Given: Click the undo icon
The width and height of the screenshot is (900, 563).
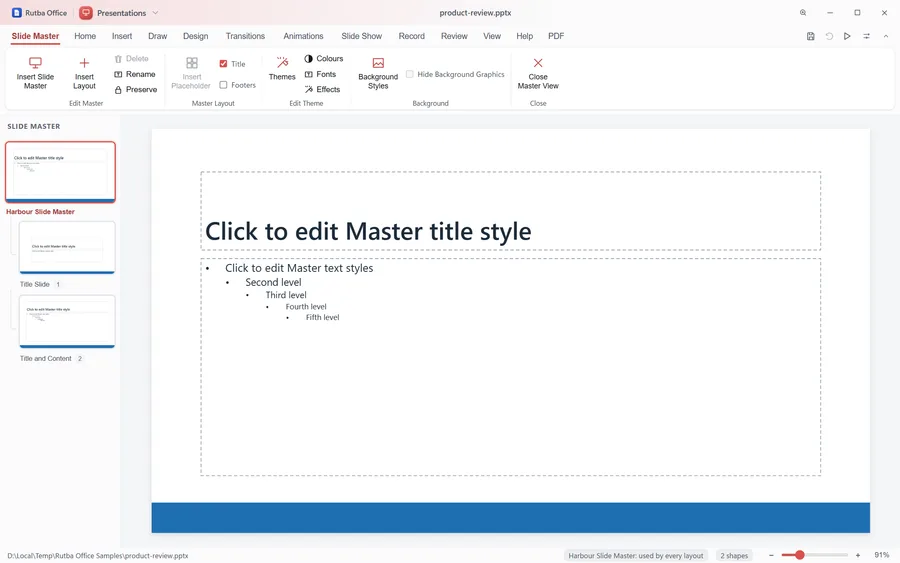Looking at the screenshot, I should click(x=829, y=36).
